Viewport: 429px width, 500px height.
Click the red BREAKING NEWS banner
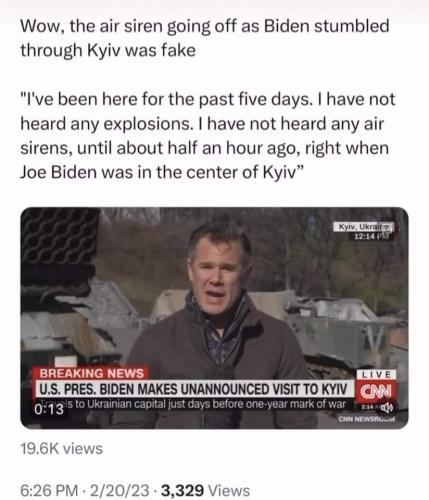coord(91,373)
